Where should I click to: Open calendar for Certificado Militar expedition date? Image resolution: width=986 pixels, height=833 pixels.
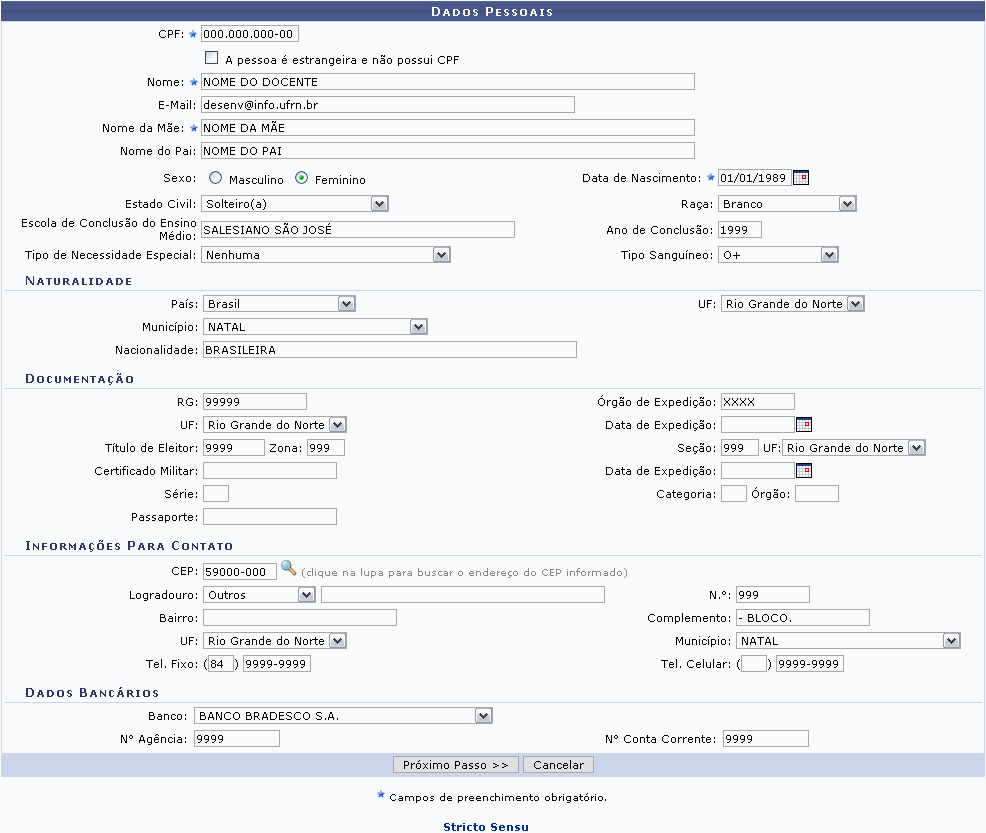pyautogui.click(x=803, y=471)
